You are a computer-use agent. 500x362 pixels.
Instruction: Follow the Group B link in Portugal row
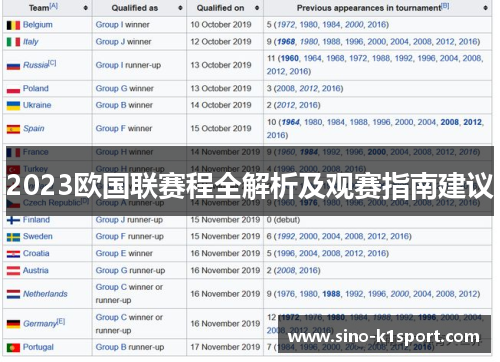(x=111, y=347)
